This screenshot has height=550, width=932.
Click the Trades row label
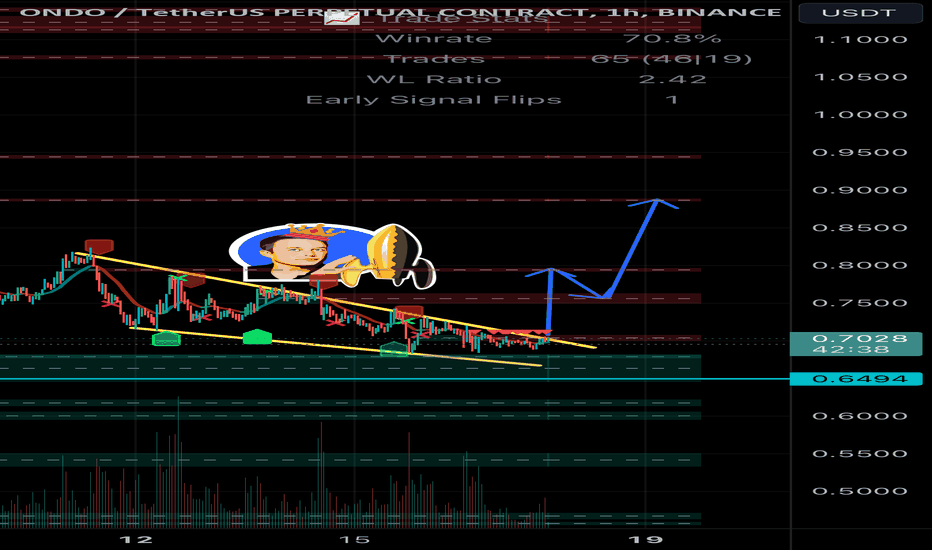tap(434, 59)
